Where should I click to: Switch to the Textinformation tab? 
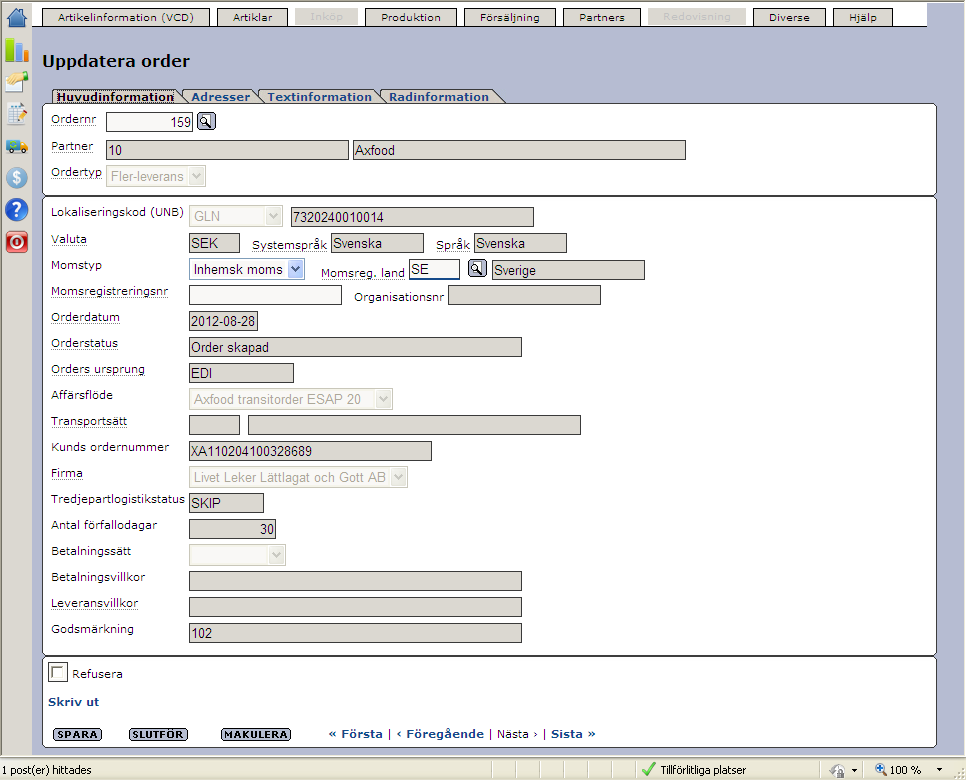tap(320, 97)
